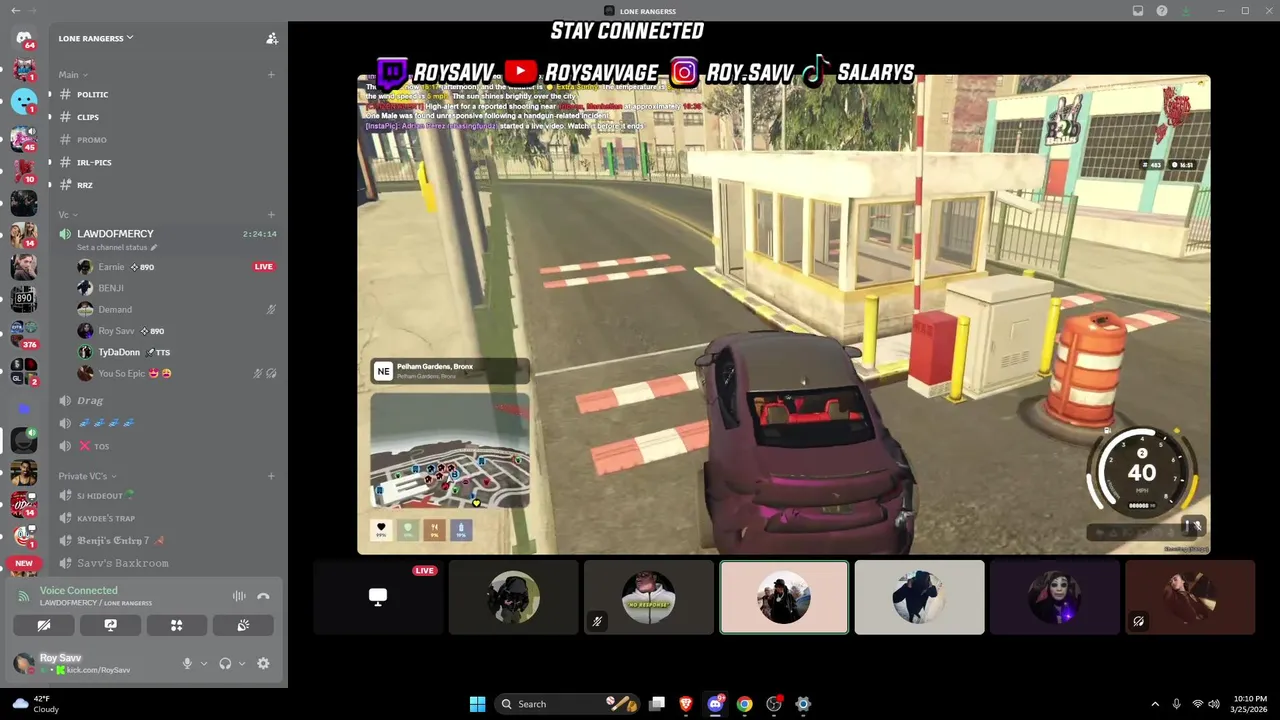Open Brave browser from the taskbar
The image size is (1280, 720).
coord(686,704)
